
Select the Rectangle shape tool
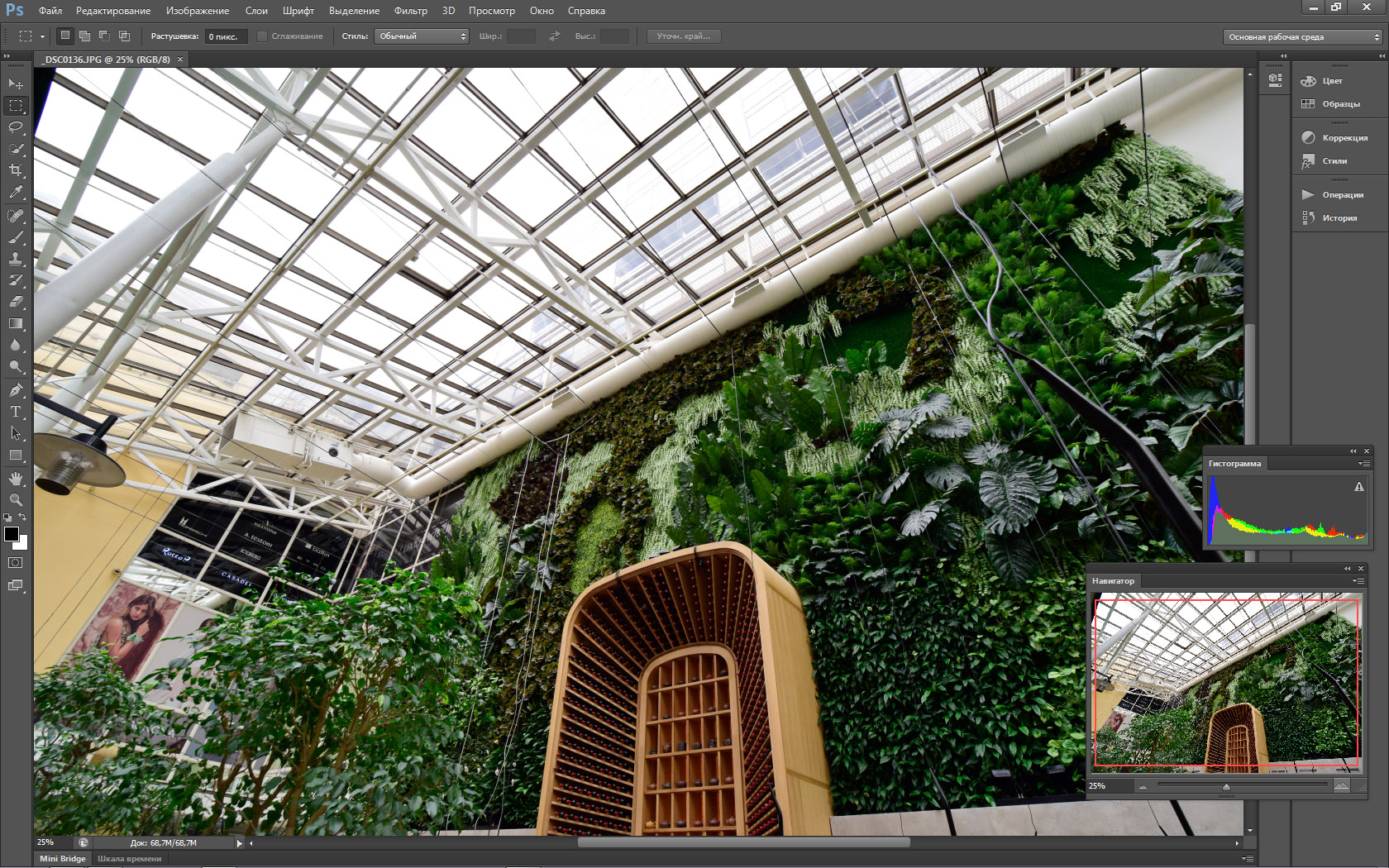click(x=16, y=455)
